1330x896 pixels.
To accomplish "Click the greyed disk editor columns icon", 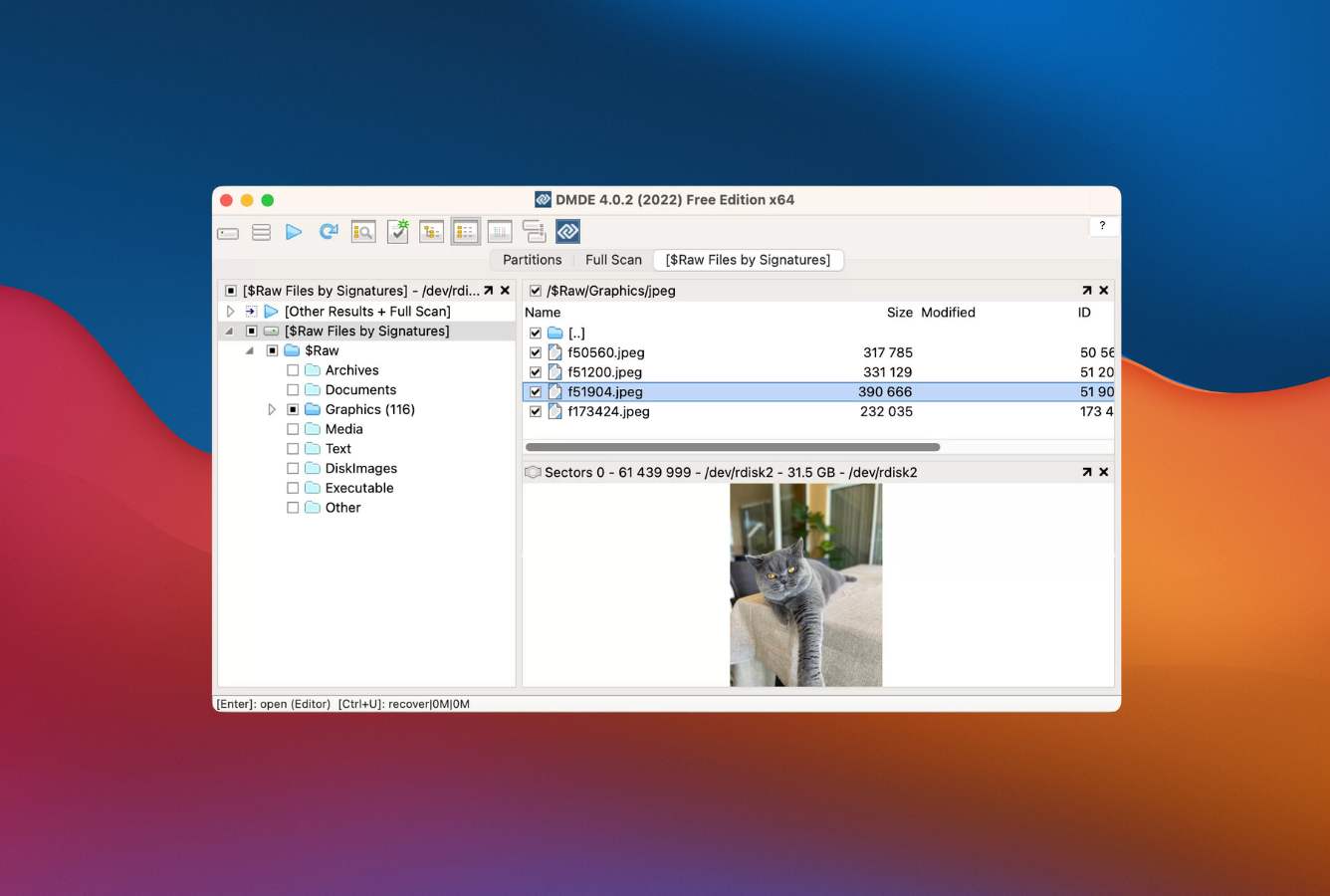I will pyautogui.click(x=500, y=232).
